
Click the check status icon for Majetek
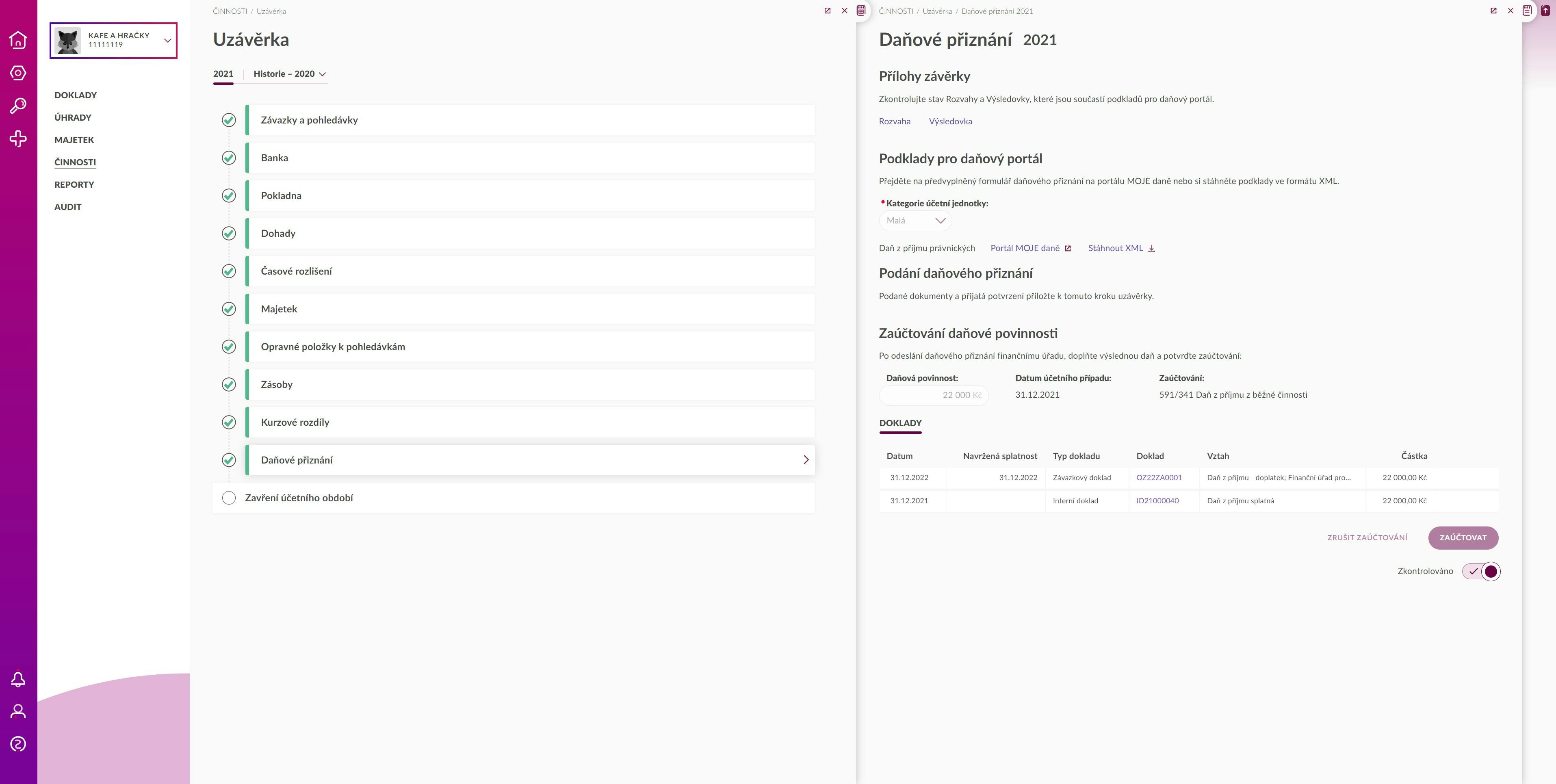(228, 309)
